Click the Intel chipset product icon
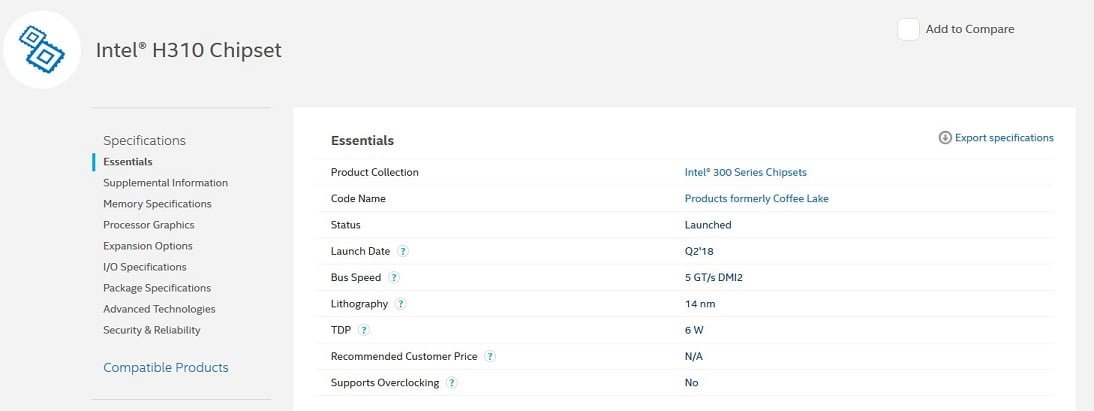Screen dimensions: 1094x411 point(42,48)
